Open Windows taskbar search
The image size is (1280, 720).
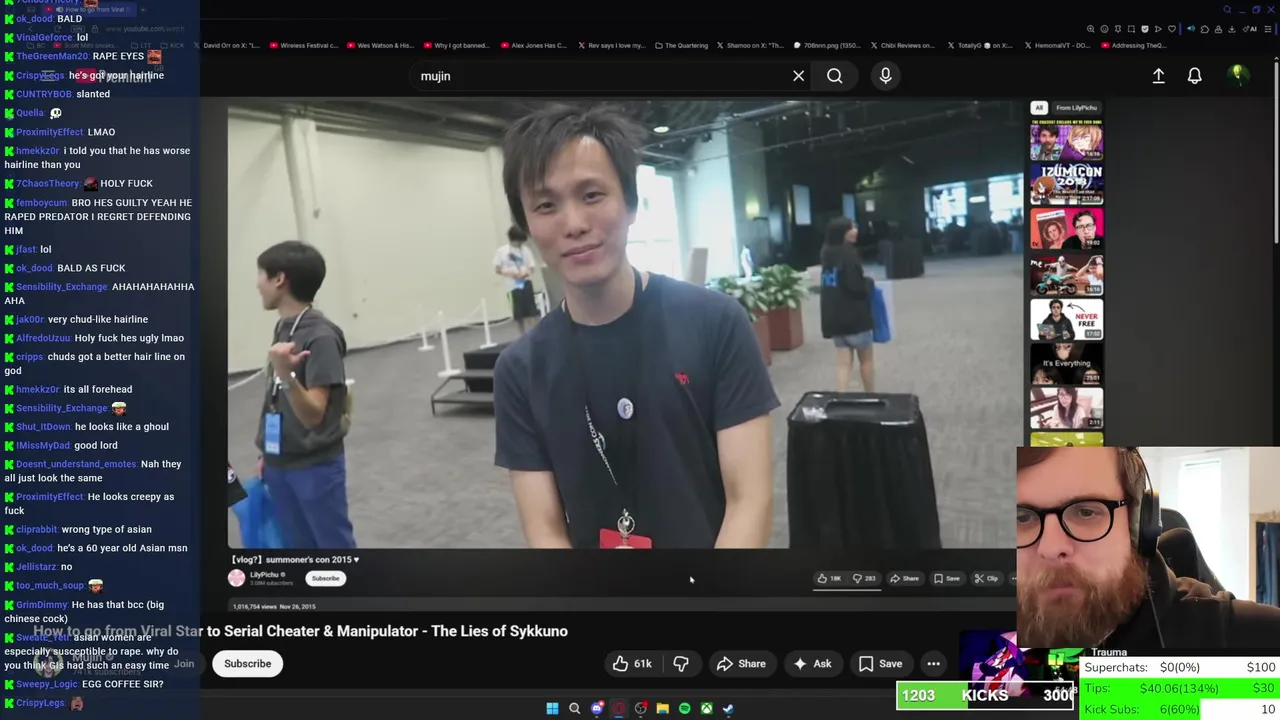point(574,708)
